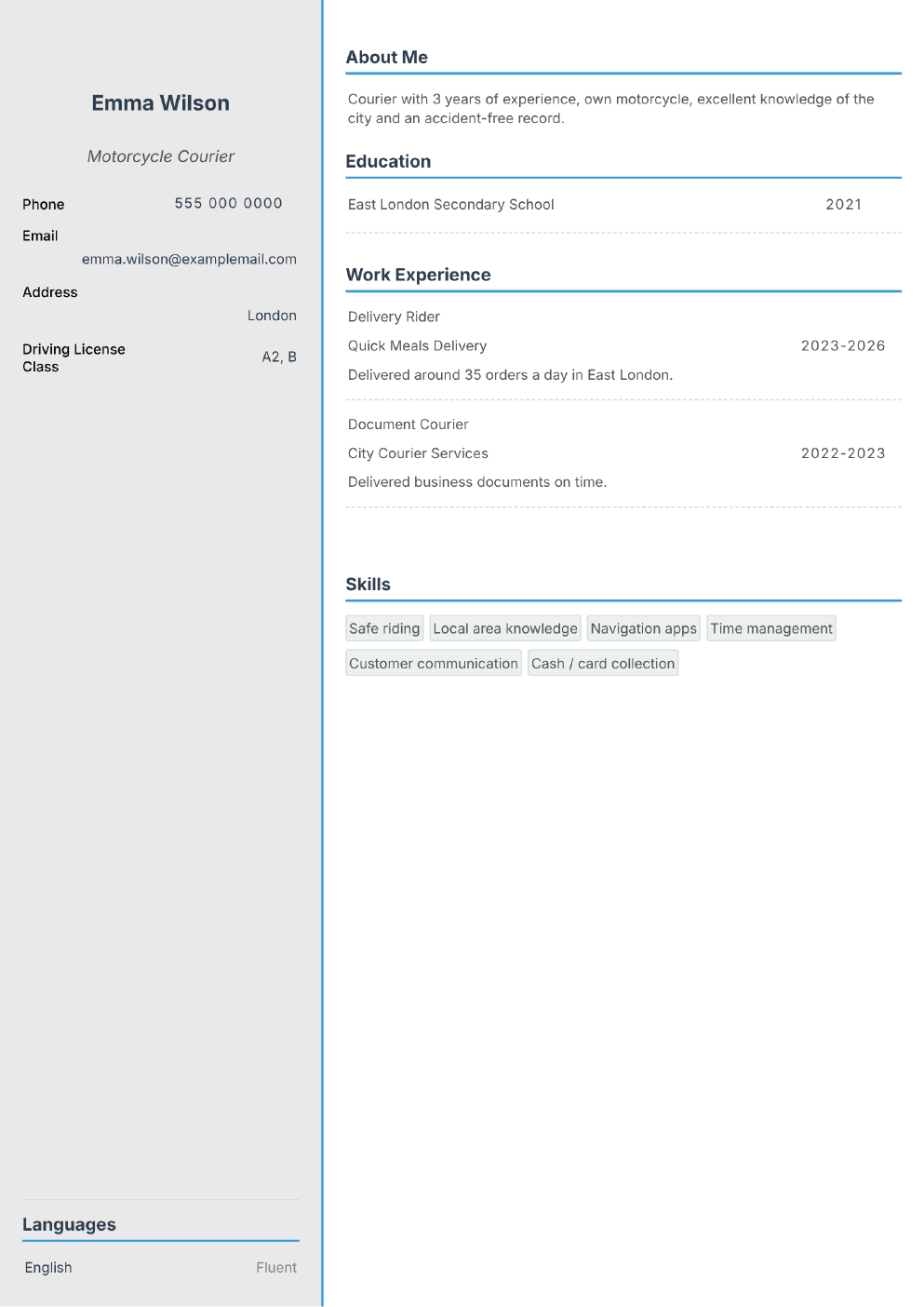Click the Work Experience heading
The image size is (924, 1307).
tap(419, 275)
